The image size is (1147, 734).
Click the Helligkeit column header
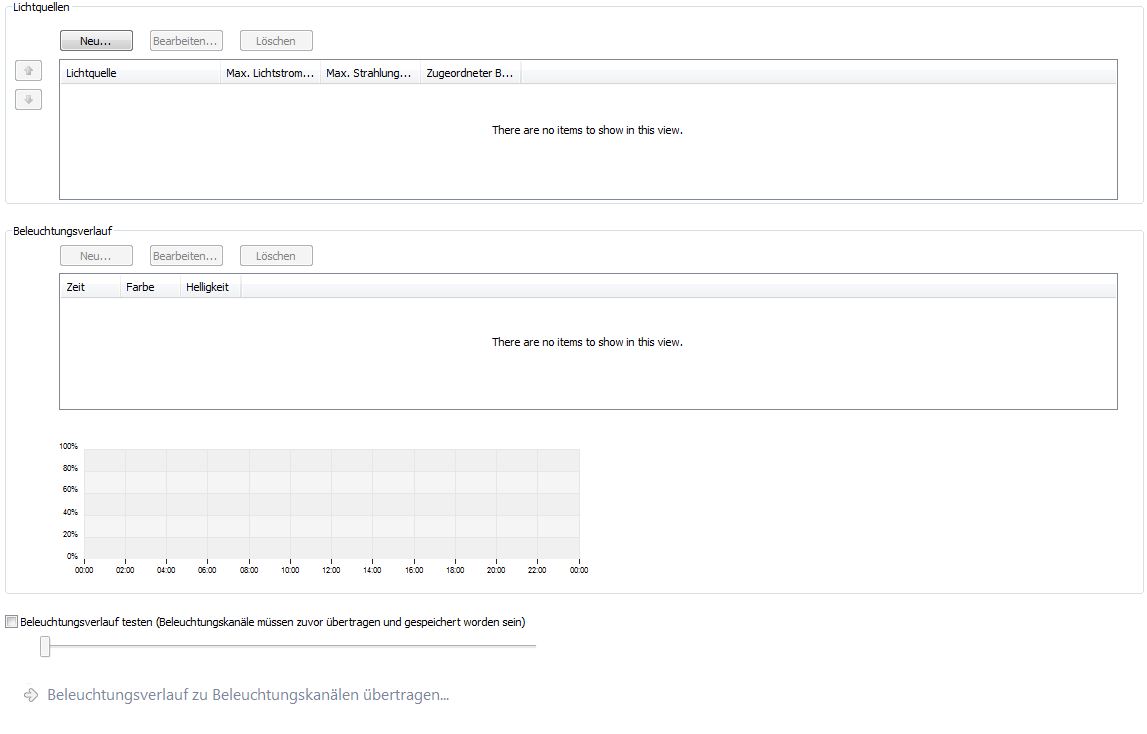pos(210,287)
